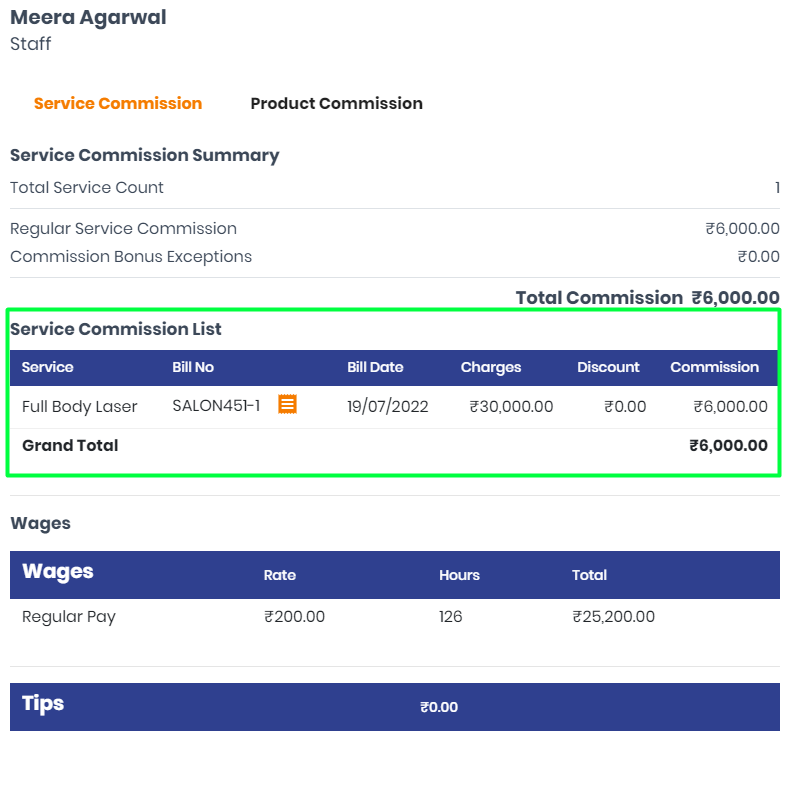This screenshot has width=790, height=811.
Task: Click the ₹200.00 rate value
Action: point(294,617)
